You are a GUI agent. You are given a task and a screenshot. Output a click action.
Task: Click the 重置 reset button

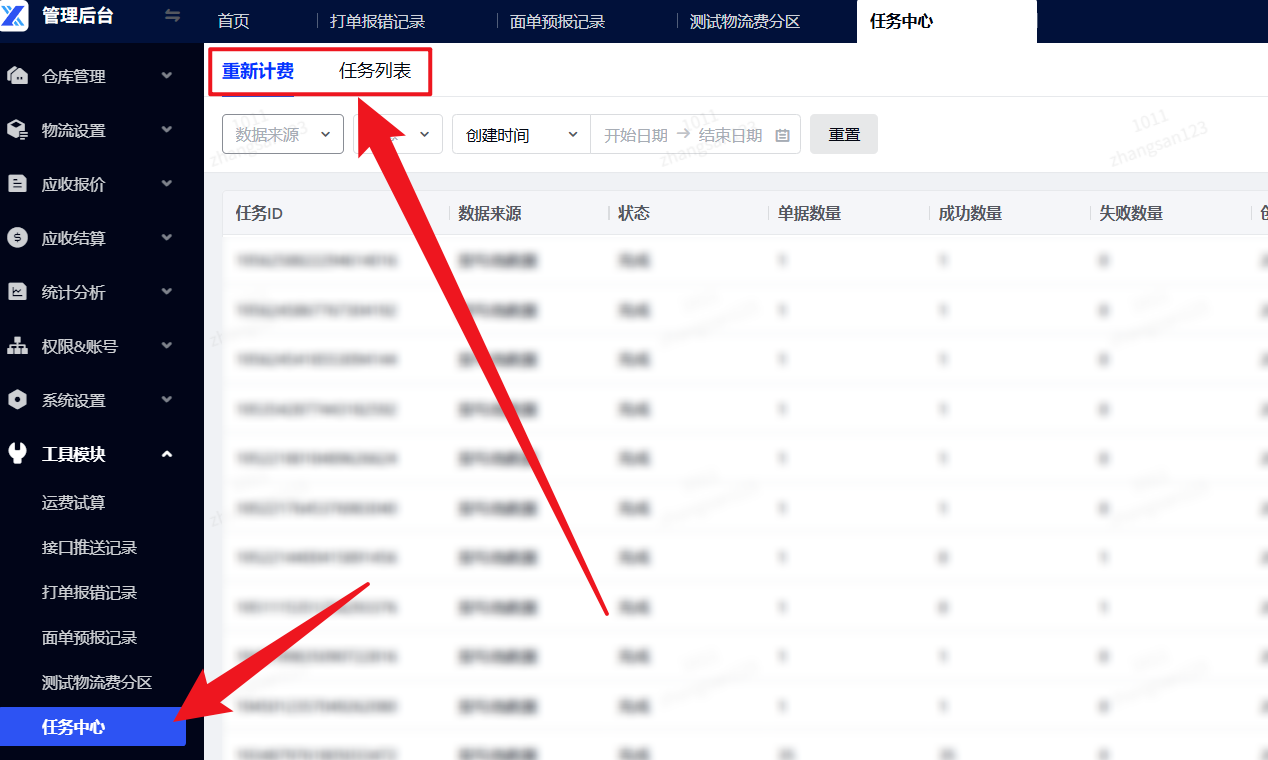pyautogui.click(x=844, y=134)
